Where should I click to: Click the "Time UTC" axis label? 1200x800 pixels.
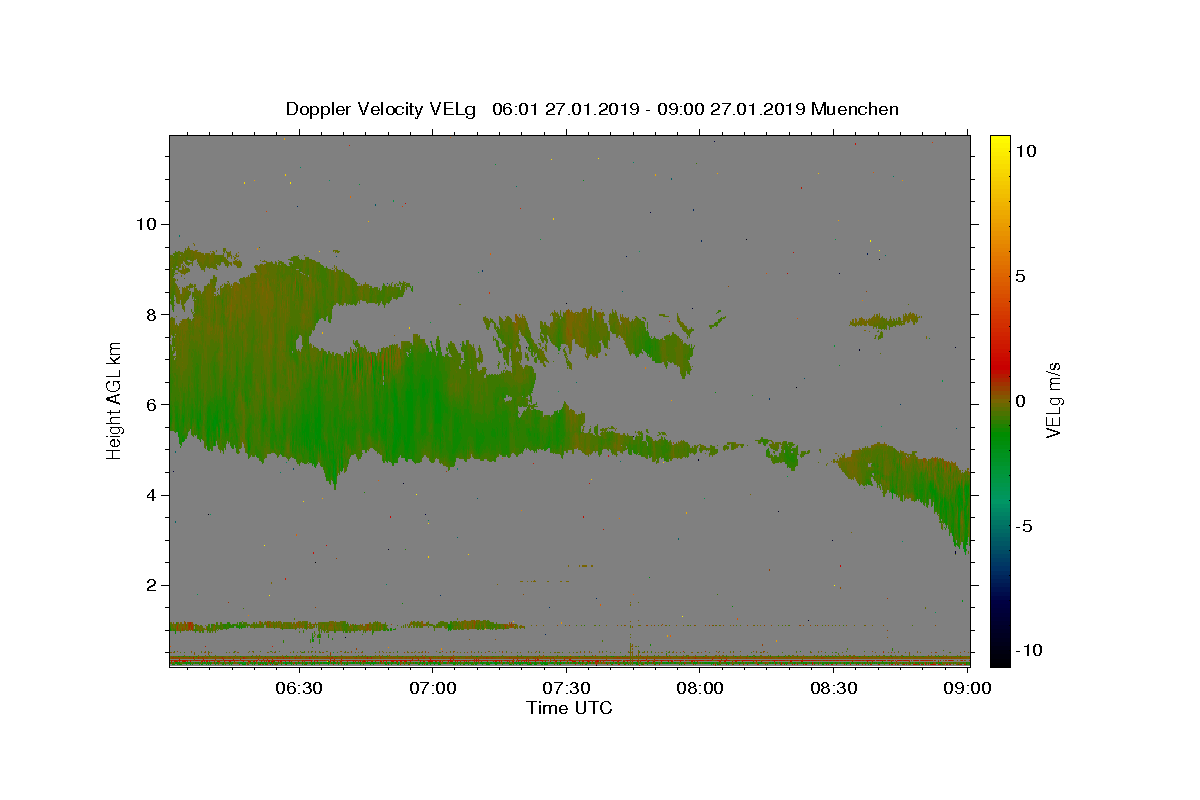569,708
